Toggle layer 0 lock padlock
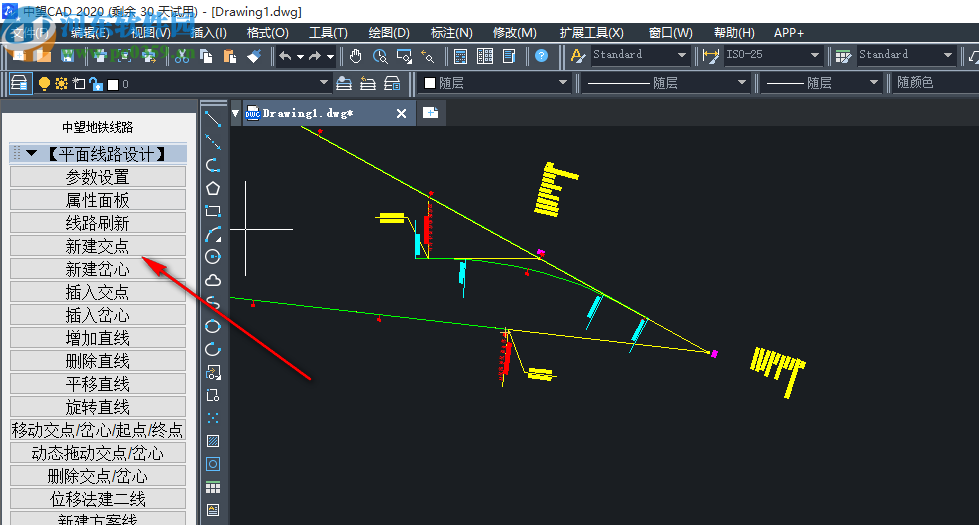The height and width of the screenshot is (525, 979). (96, 84)
